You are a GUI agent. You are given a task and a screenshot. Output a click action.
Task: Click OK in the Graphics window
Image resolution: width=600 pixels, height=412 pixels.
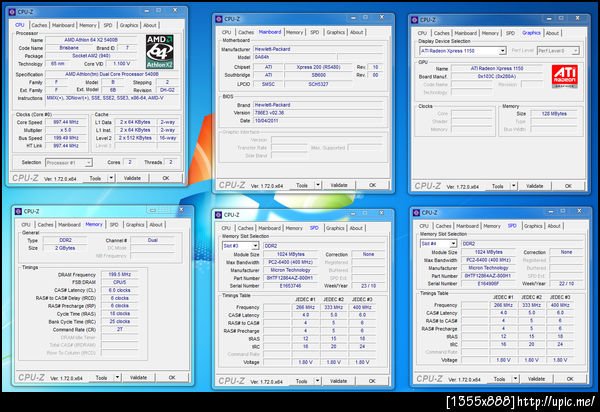[x=568, y=186]
